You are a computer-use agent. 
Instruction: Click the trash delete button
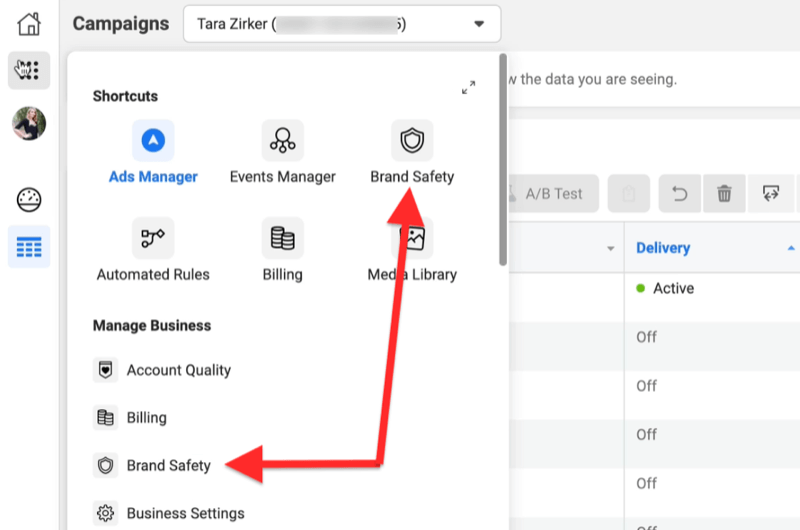click(x=724, y=193)
